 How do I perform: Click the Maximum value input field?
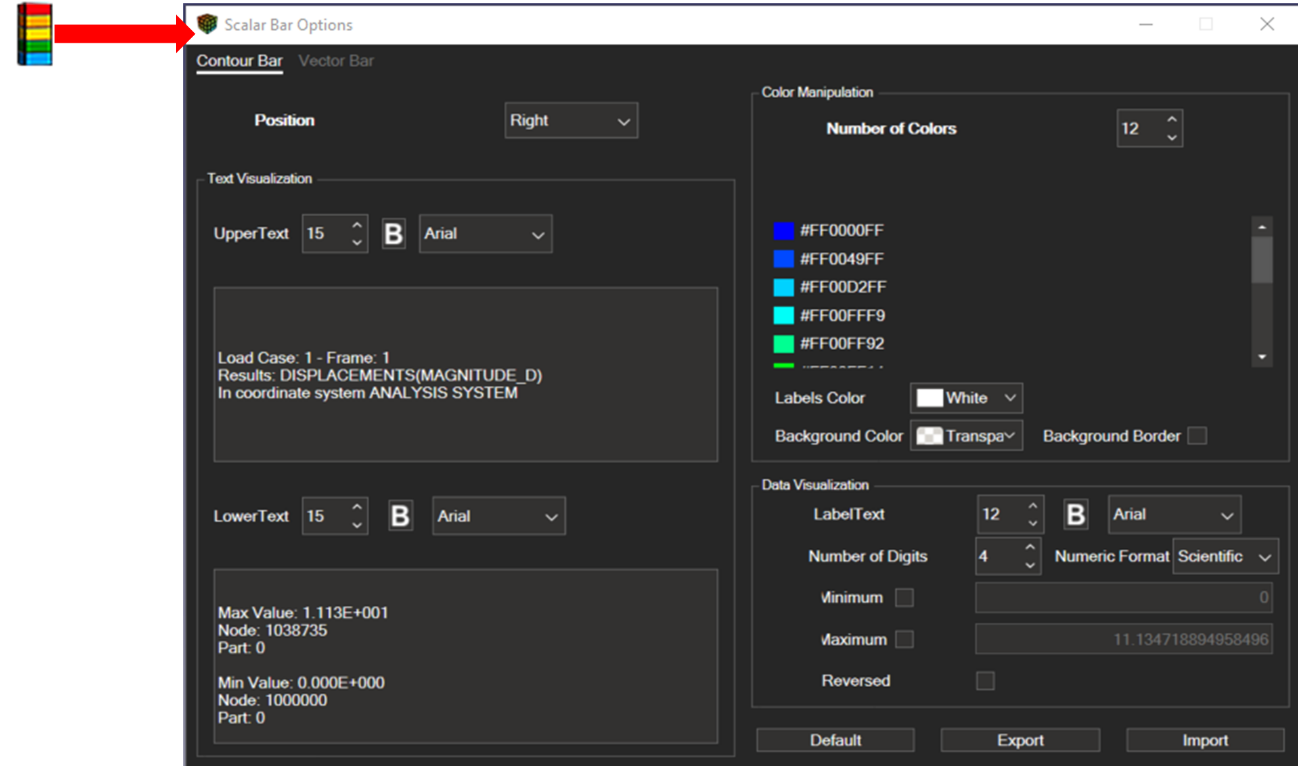click(x=1123, y=640)
